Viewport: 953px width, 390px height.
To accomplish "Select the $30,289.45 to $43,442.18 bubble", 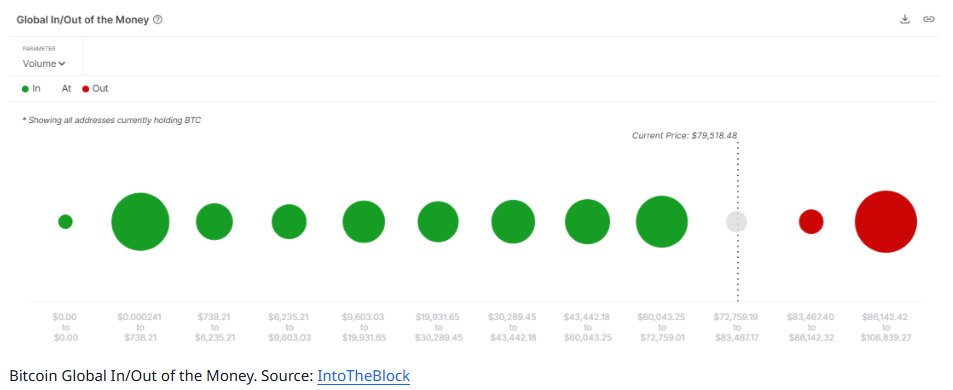I will [514, 222].
